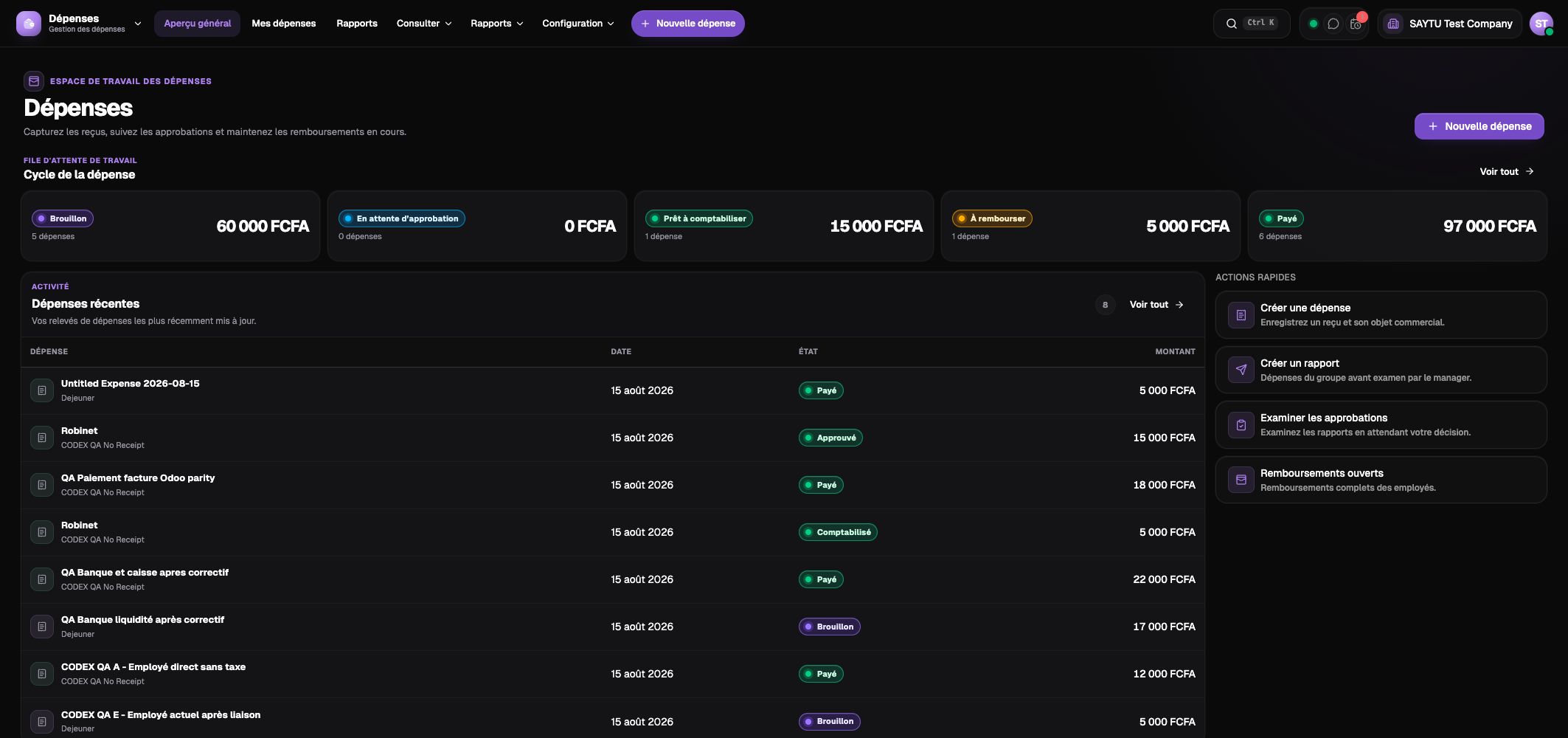Open QA Banque et caisse apres correctif

coord(613,579)
